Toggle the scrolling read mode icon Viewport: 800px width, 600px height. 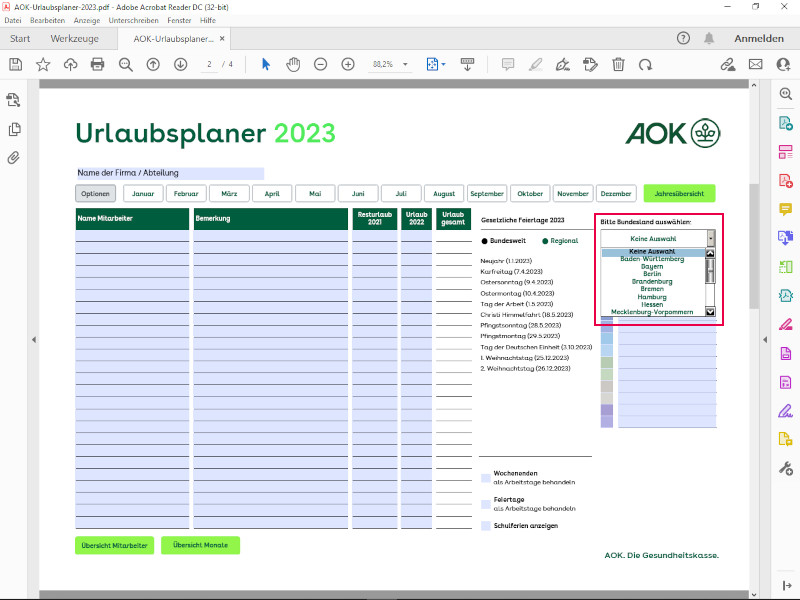pyautogui.click(x=467, y=64)
